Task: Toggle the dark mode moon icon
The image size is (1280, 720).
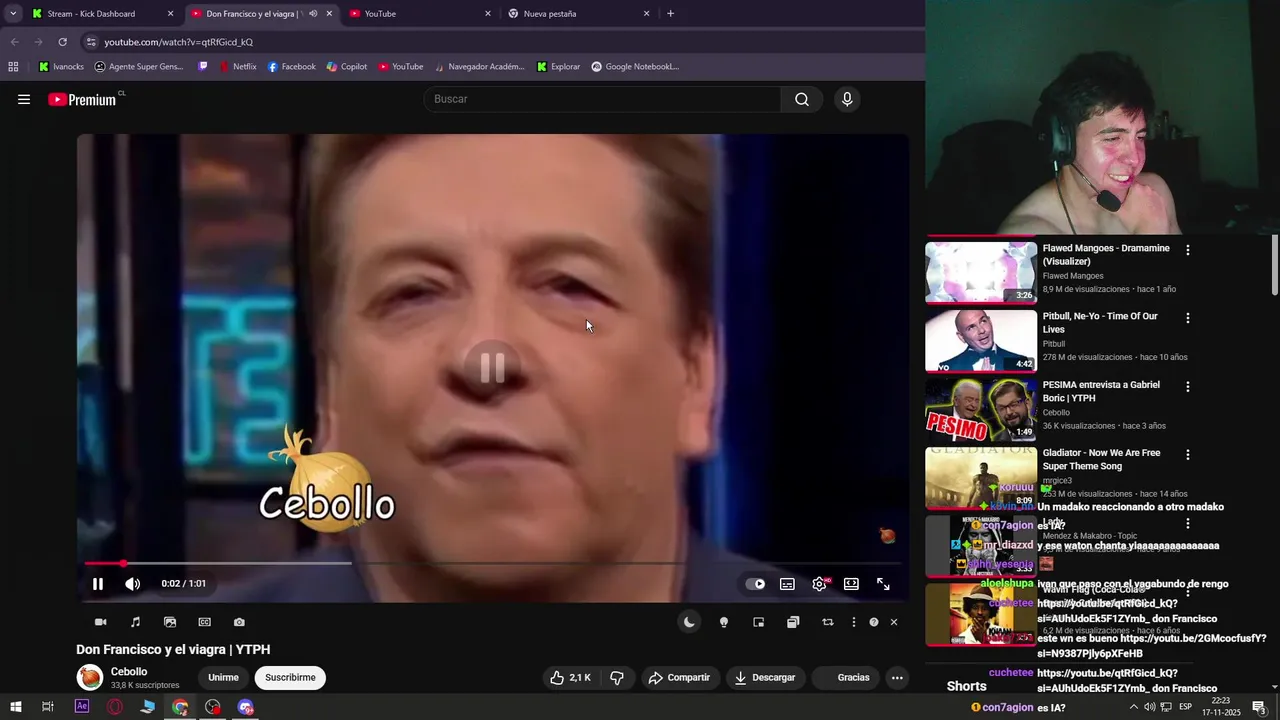Action: 689,622
